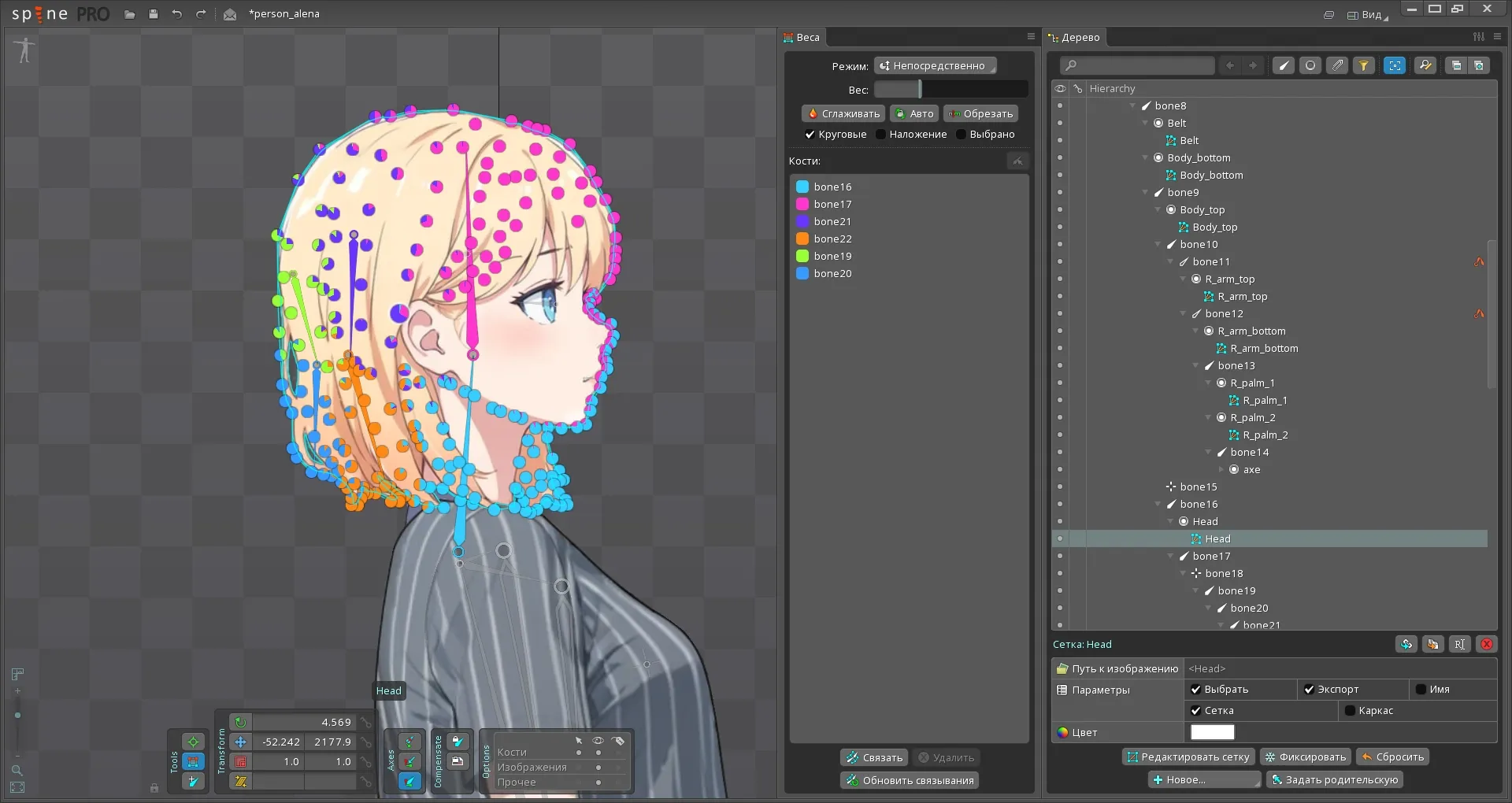Save the project with the disk icon
The height and width of the screenshot is (803, 1512).
point(154,14)
